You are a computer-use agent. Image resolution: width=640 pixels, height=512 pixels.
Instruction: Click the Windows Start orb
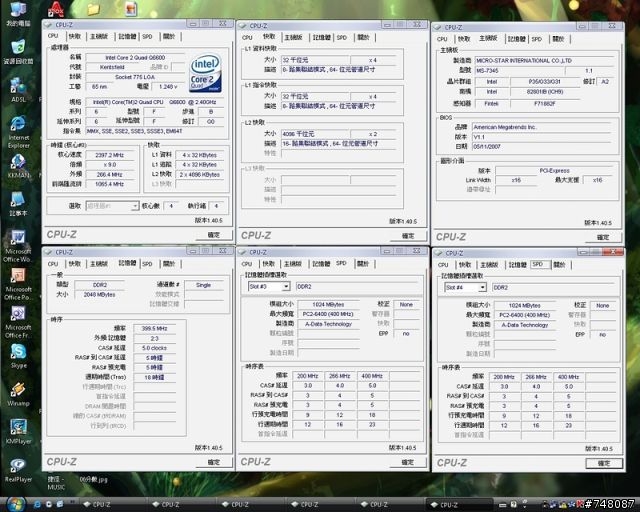pyautogui.click(x=16, y=504)
